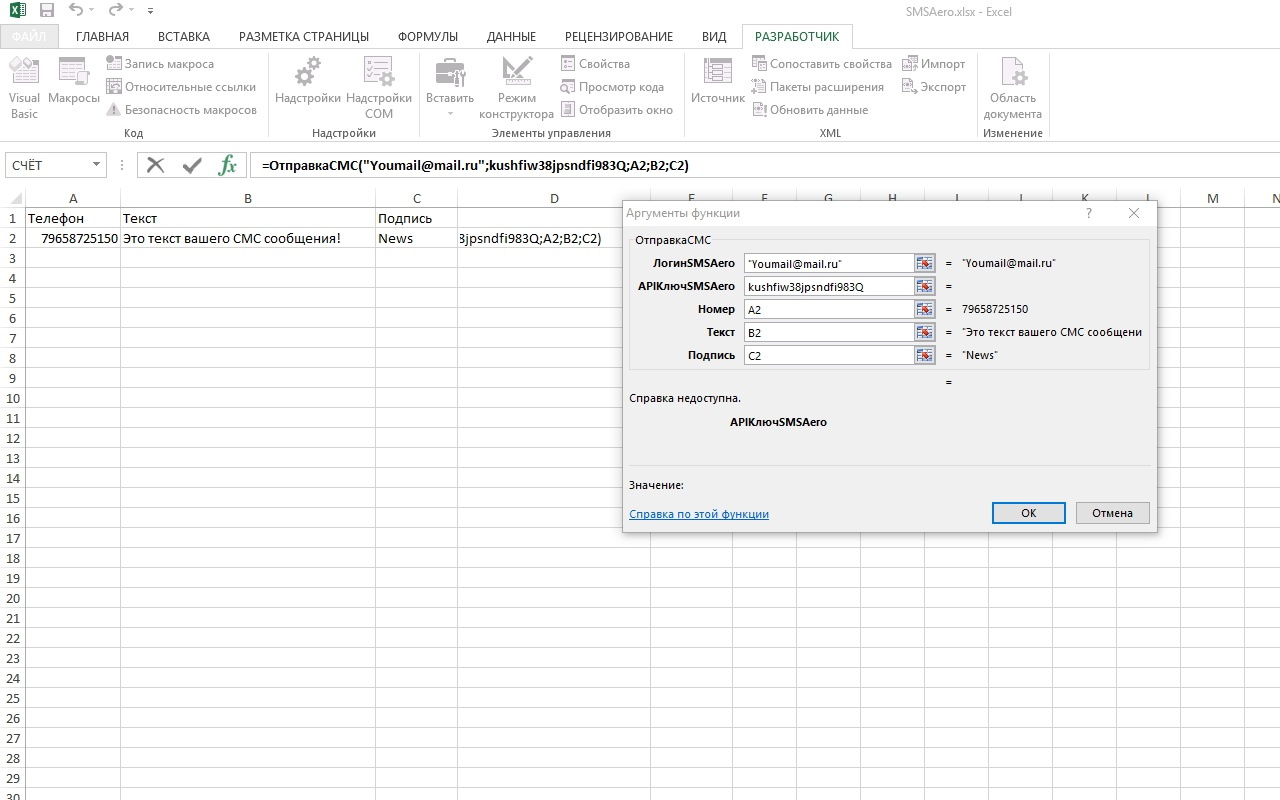The width and height of the screenshot is (1280, 800).
Task: Open Безопасность макросов settings
Action: 181,110
